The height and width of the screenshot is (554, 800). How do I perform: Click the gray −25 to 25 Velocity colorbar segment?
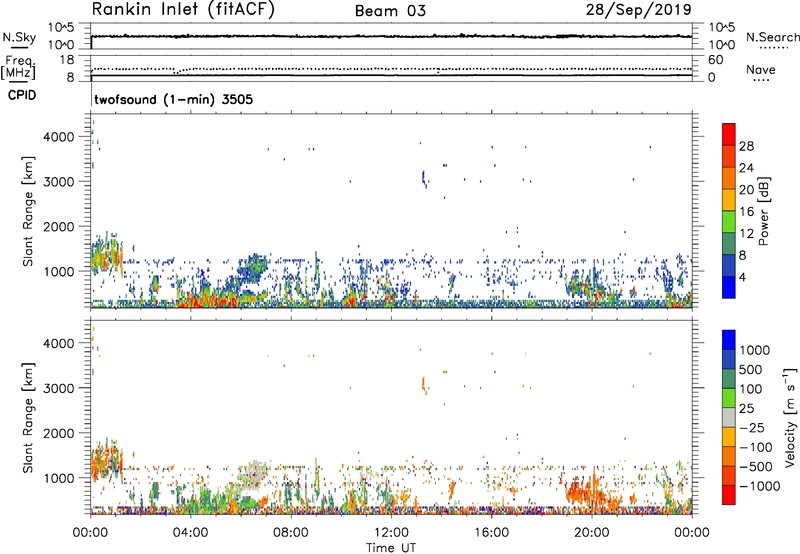(x=729, y=417)
